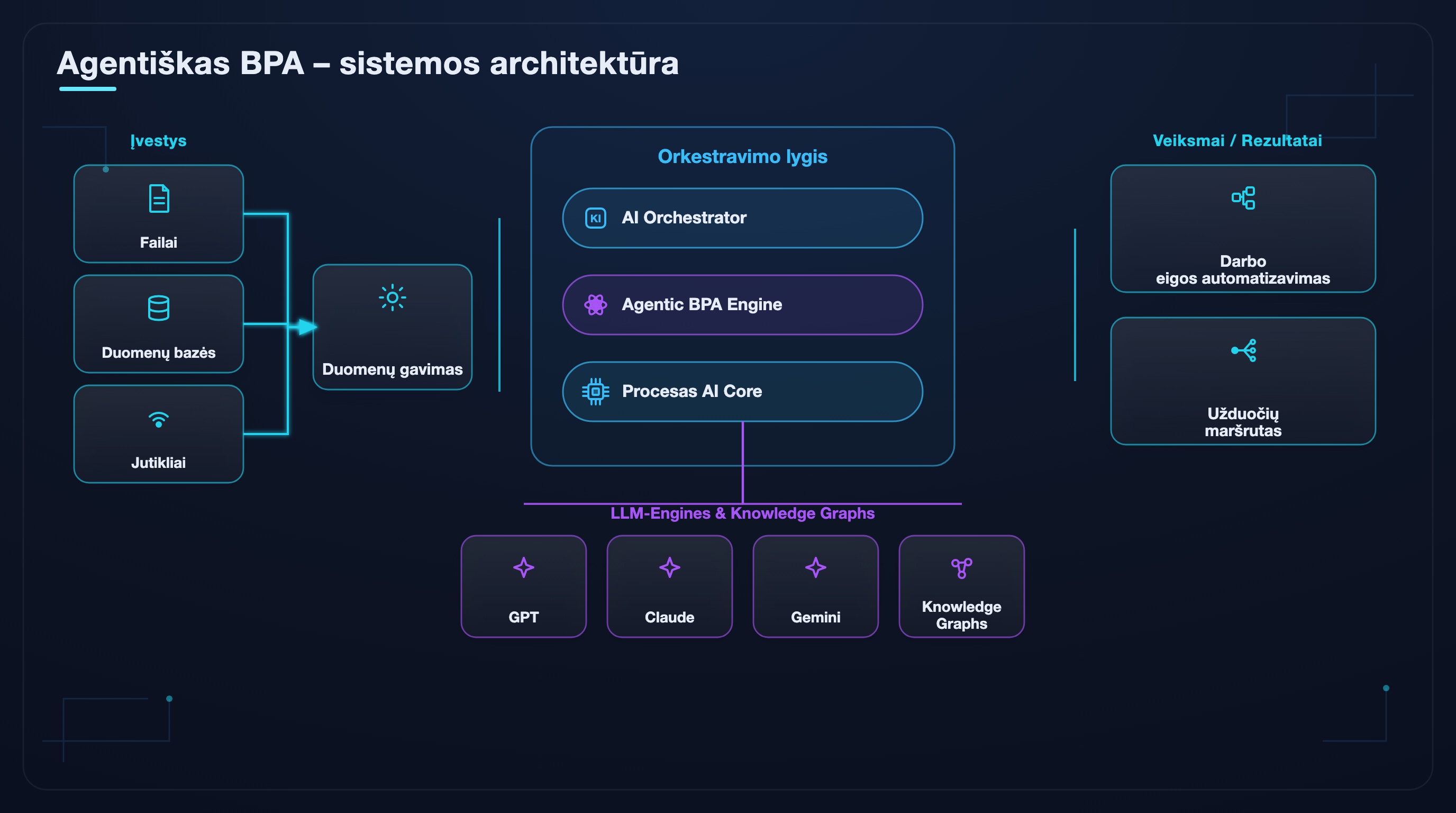
Task: Click the wifi sensor icon above Jutikliai
Action: 158,420
